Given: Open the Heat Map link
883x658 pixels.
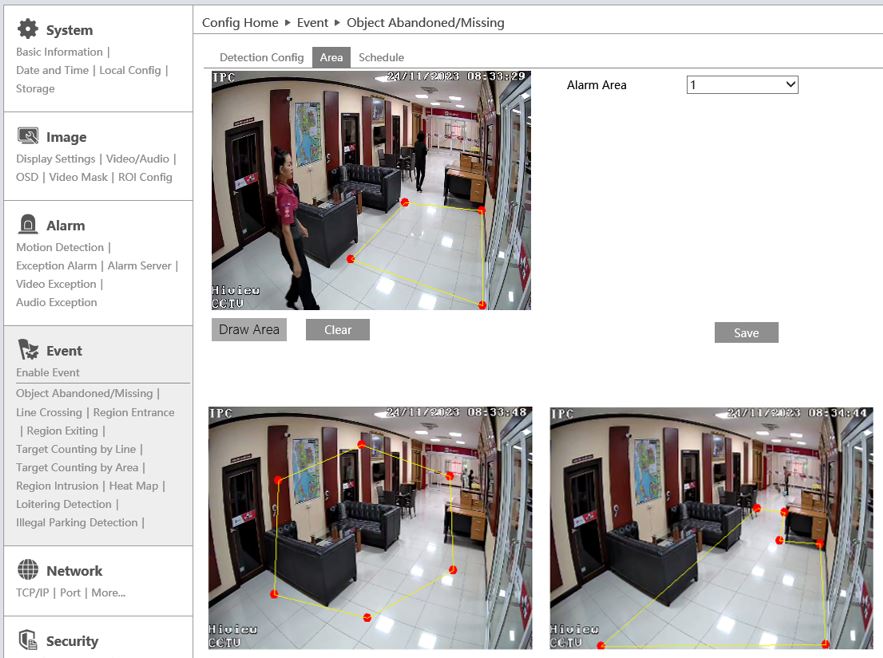Looking at the screenshot, I should pos(133,486).
